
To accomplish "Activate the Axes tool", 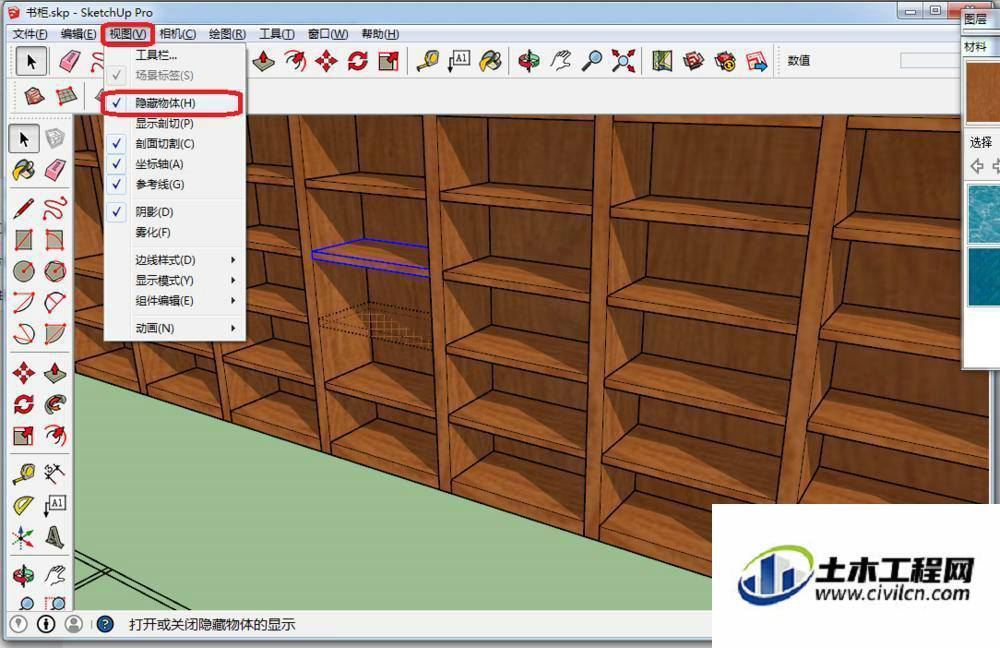I will tap(24, 537).
